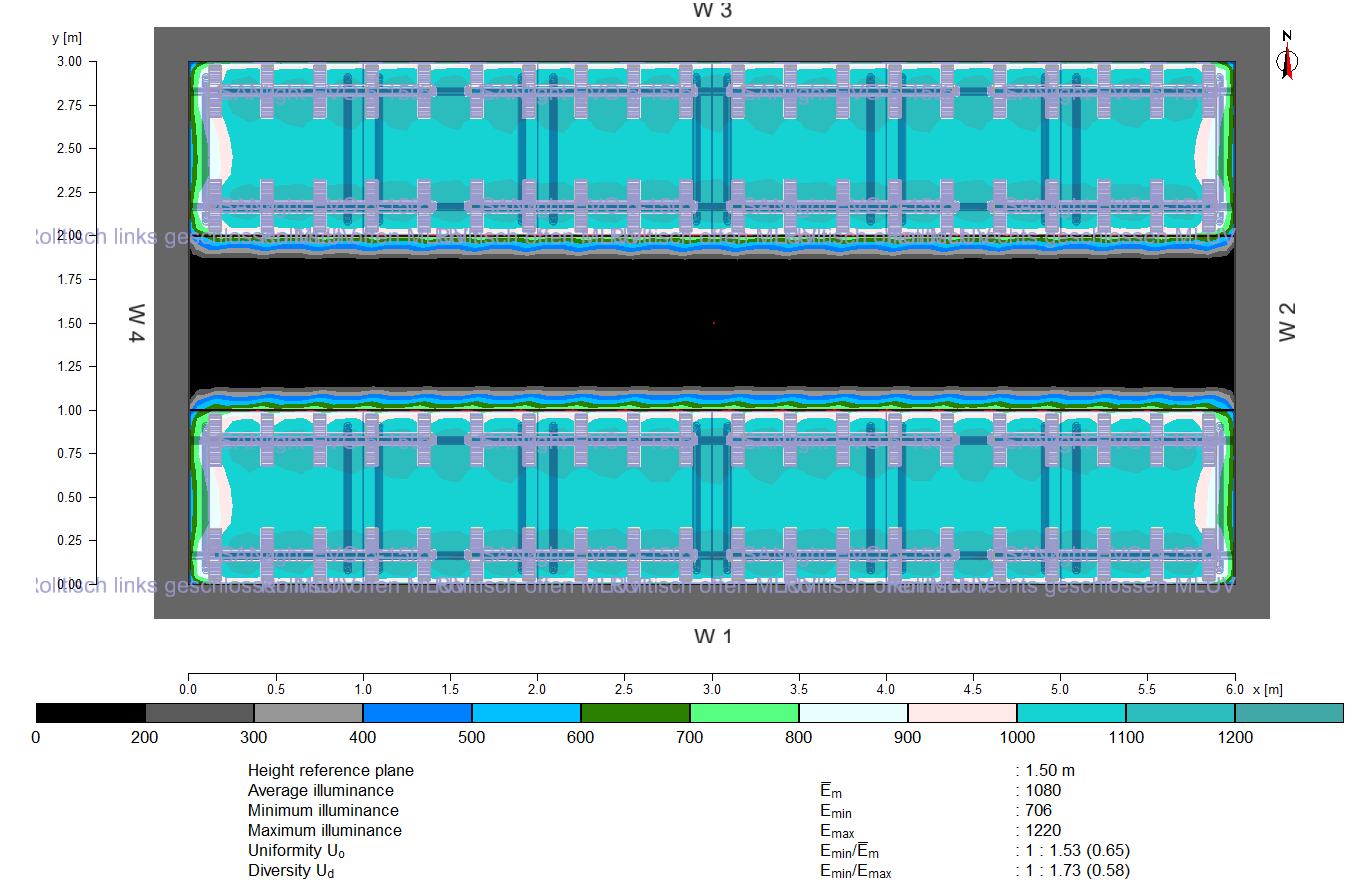Image resolution: width=1367 pixels, height=886 pixels.
Task: Click the legend value 200
Action: point(146,738)
